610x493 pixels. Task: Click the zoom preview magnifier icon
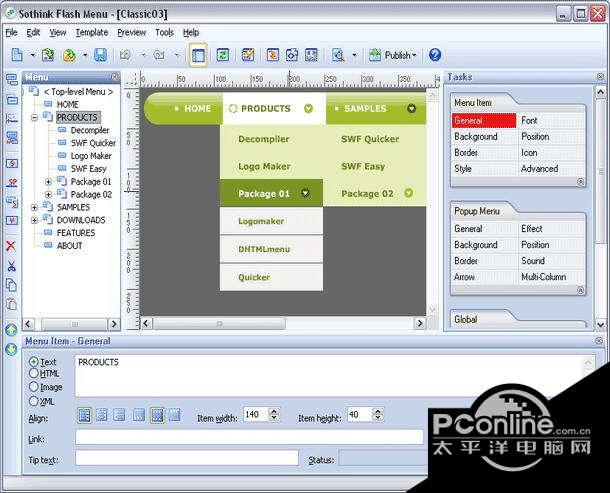coord(338,55)
